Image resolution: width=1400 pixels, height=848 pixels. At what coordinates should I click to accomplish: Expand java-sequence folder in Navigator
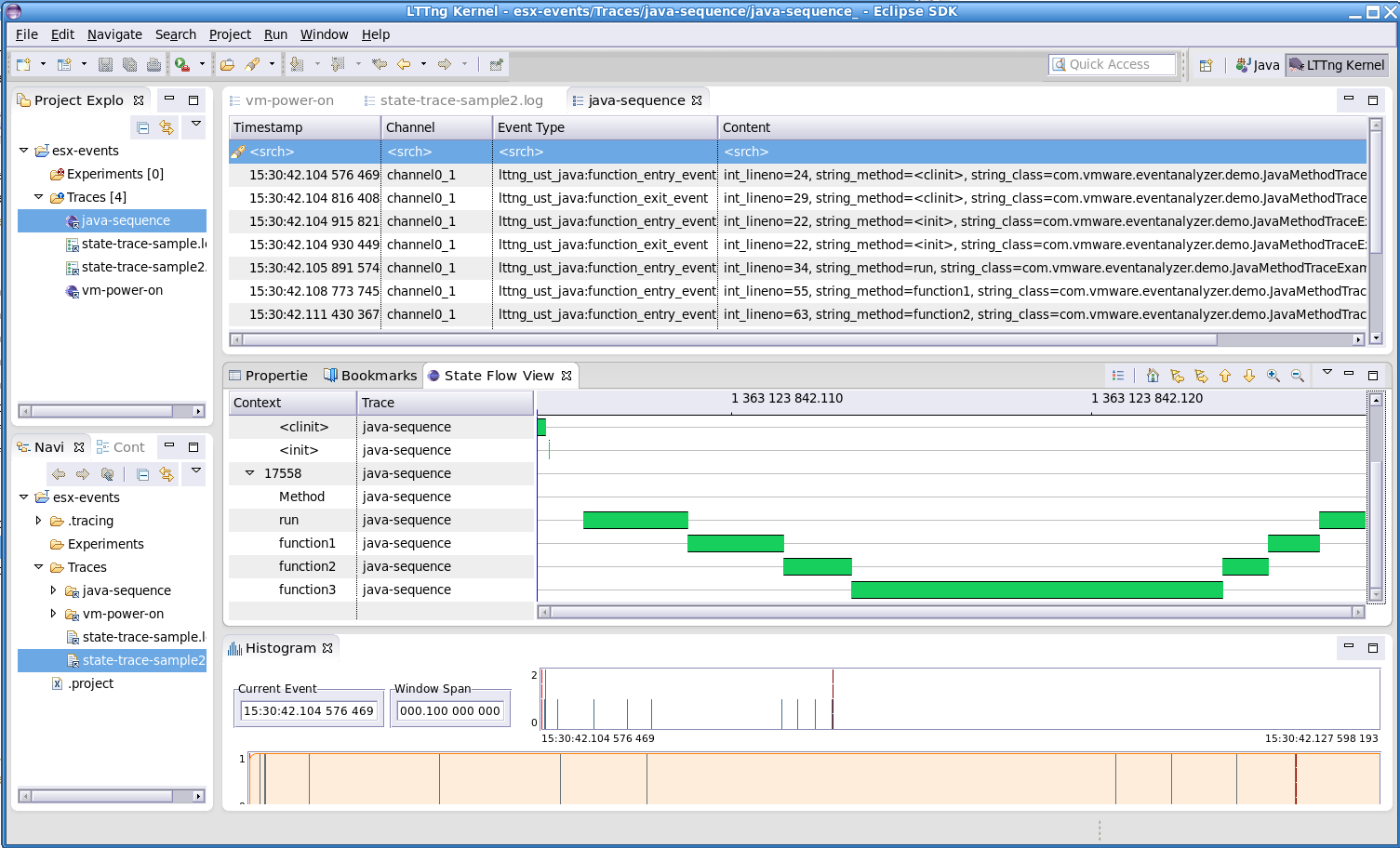tap(54, 590)
